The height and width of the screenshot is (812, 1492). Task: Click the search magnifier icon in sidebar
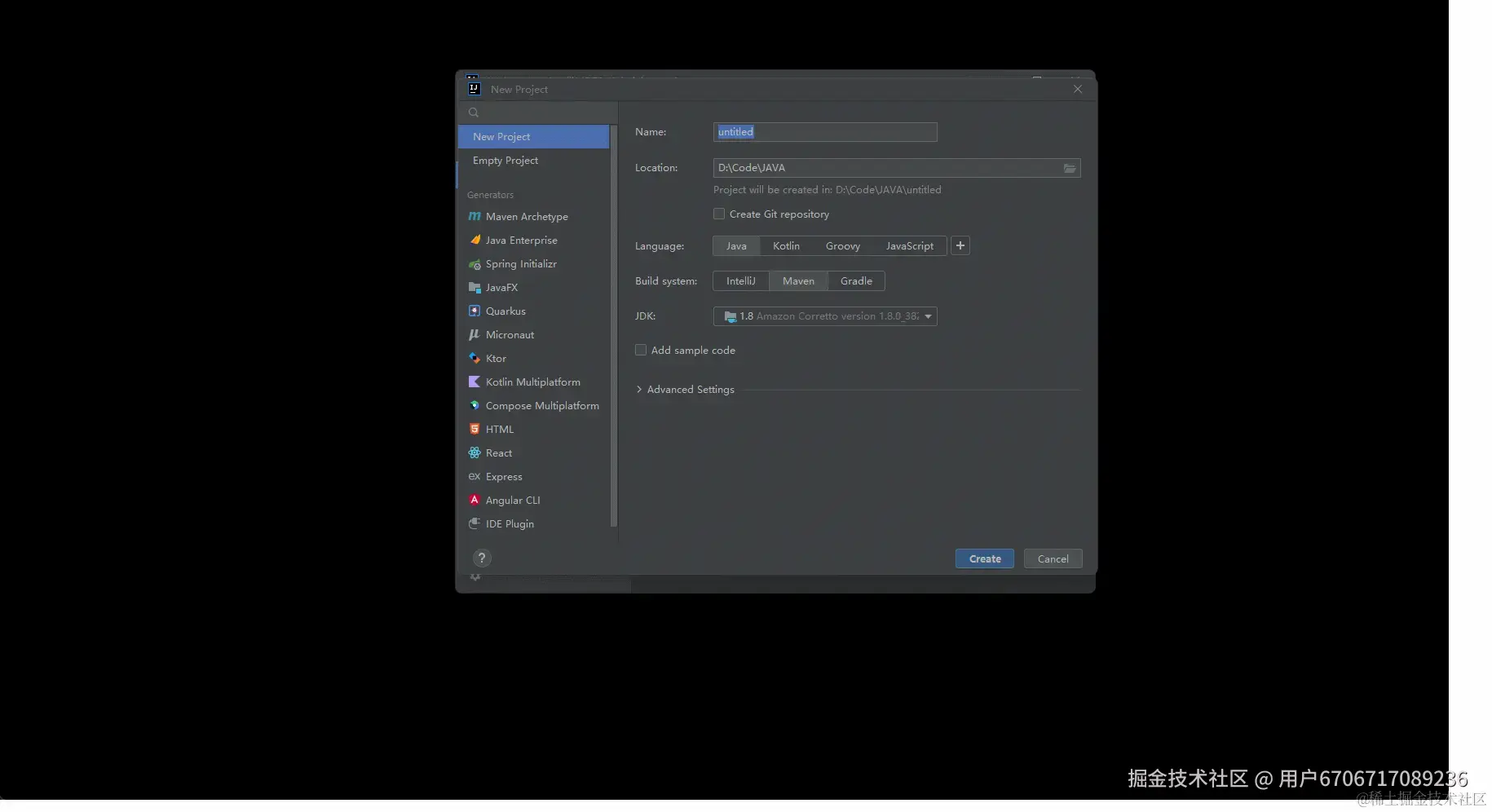pyautogui.click(x=474, y=113)
